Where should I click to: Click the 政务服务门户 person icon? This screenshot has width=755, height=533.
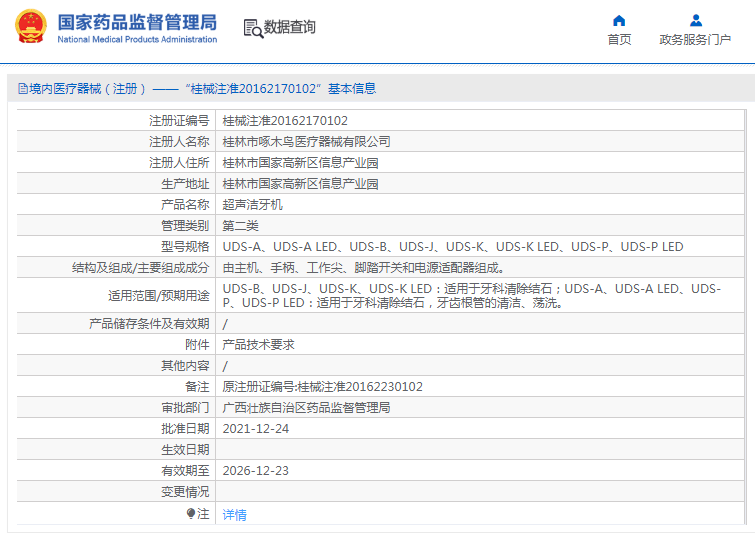(696, 20)
